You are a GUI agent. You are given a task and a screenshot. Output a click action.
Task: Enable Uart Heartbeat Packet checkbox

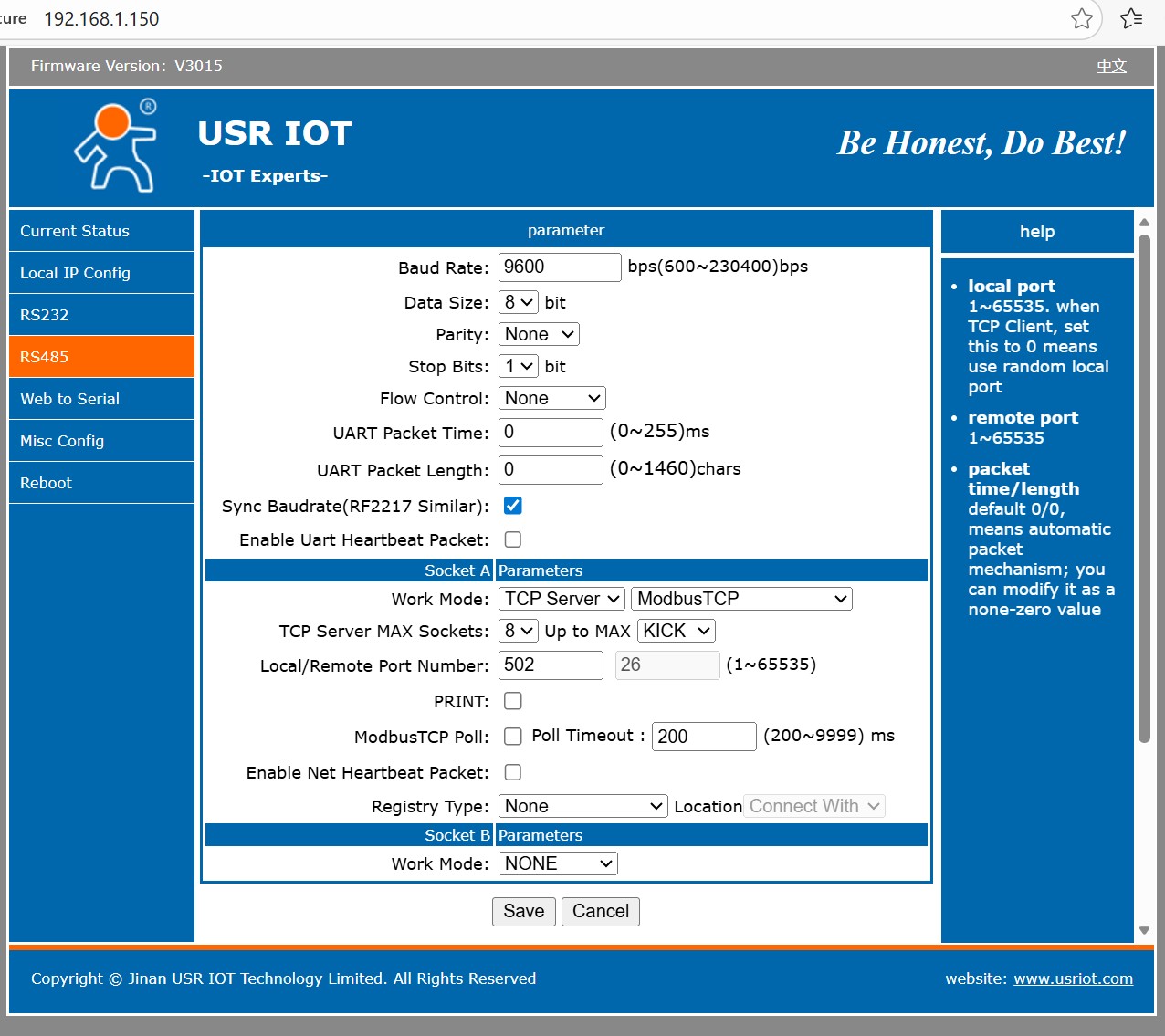(513, 539)
